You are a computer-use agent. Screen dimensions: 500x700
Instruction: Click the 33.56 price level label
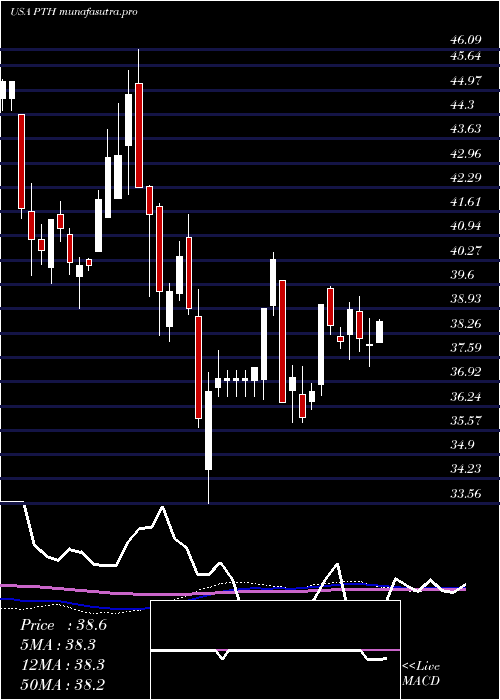click(x=465, y=494)
